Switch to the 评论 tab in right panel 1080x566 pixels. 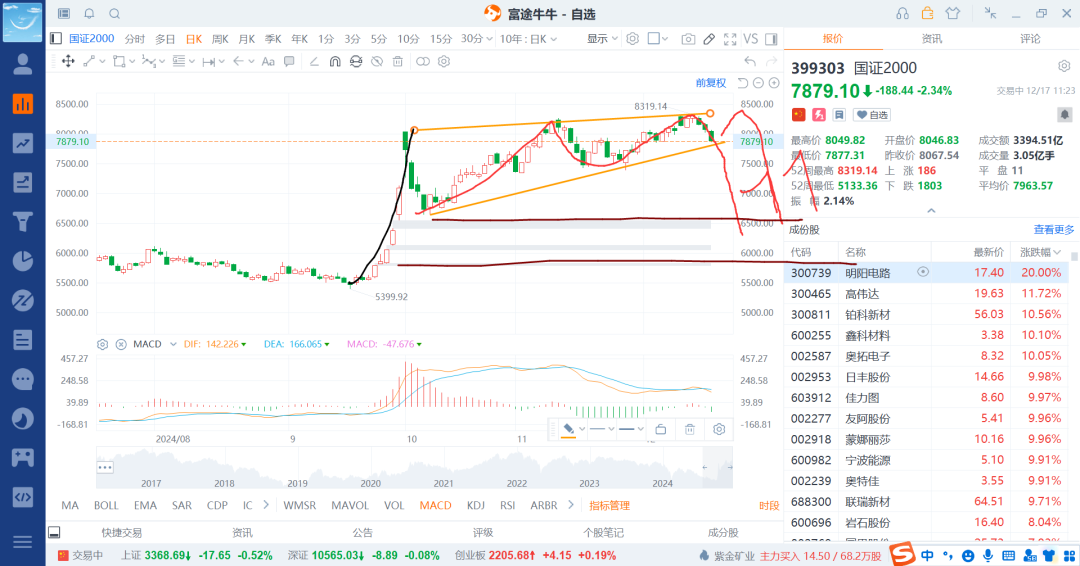pyautogui.click(x=1030, y=39)
